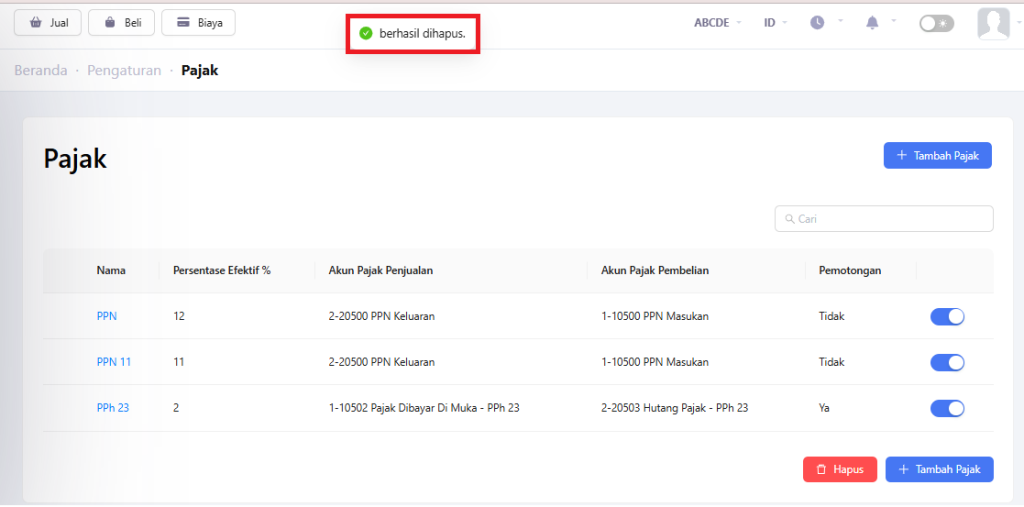Go to Beranda in the breadcrumb
1024x507 pixels.
pos(41,71)
